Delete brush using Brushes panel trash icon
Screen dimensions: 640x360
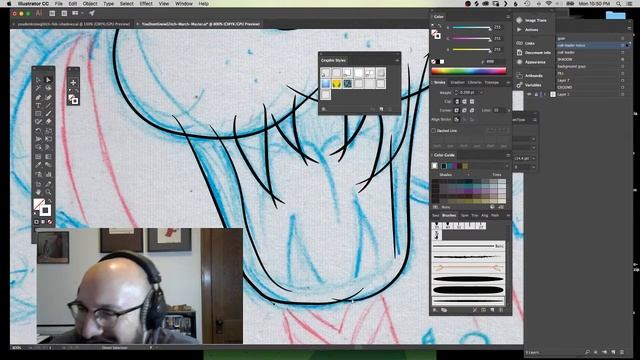[501, 310]
